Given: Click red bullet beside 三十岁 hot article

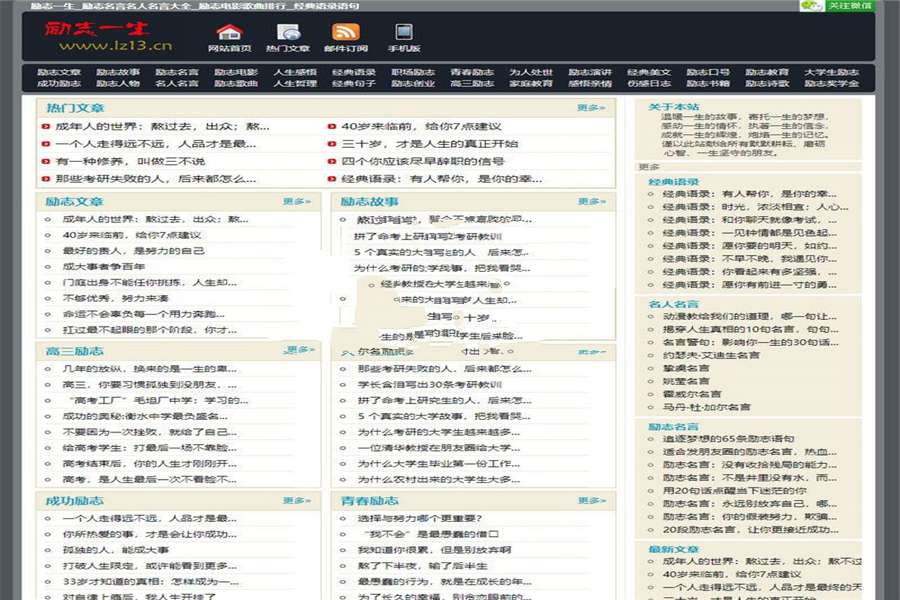Looking at the screenshot, I should point(331,144).
